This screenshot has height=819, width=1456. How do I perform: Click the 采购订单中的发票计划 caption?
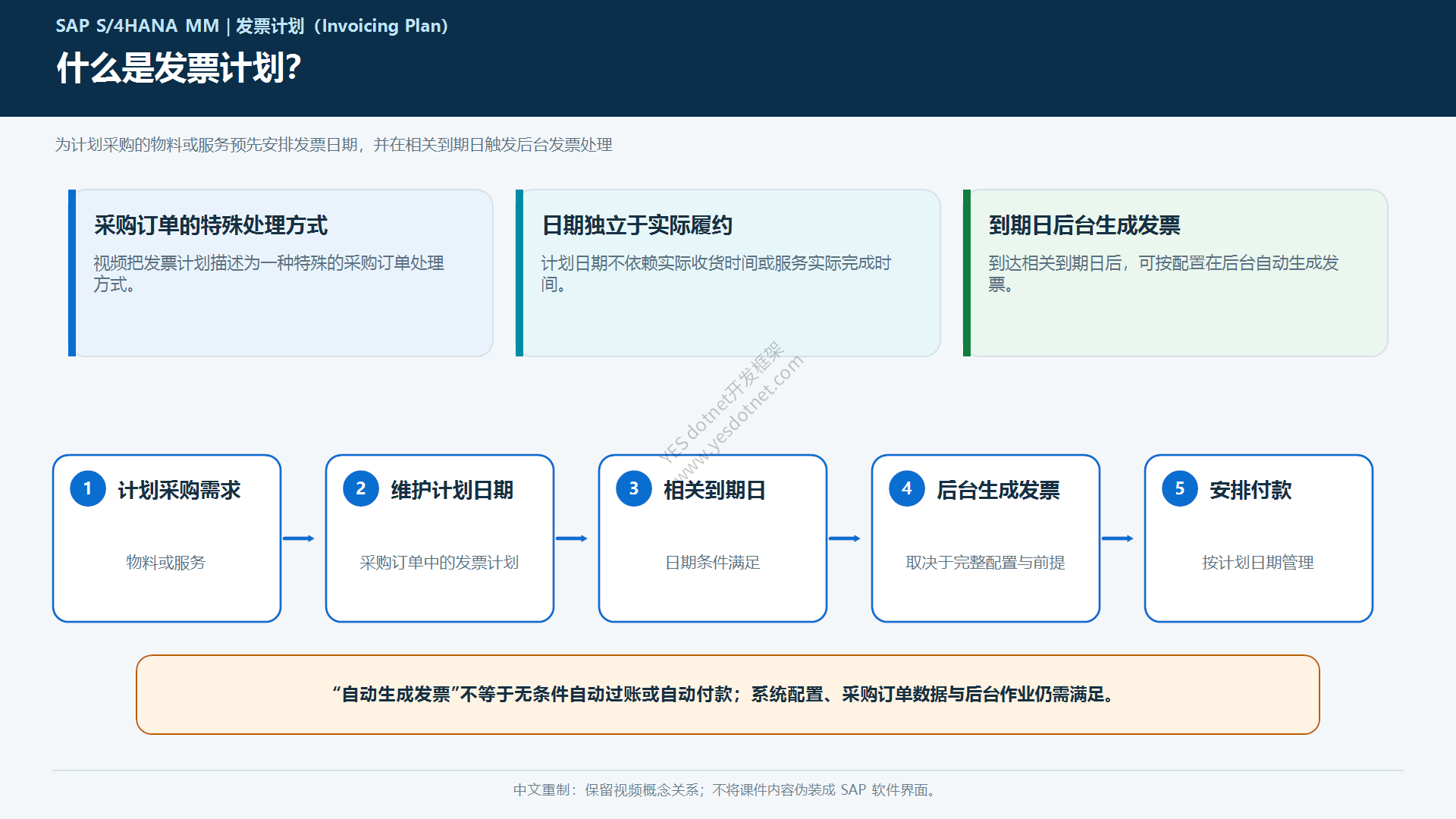(439, 563)
